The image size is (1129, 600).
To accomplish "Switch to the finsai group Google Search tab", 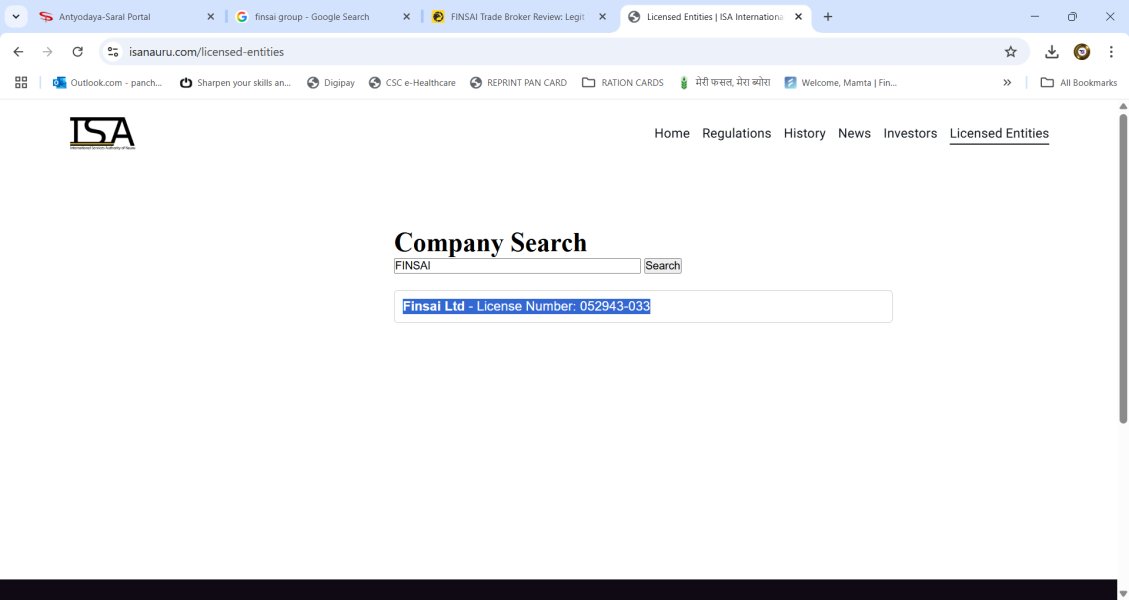I will pyautogui.click(x=323, y=17).
